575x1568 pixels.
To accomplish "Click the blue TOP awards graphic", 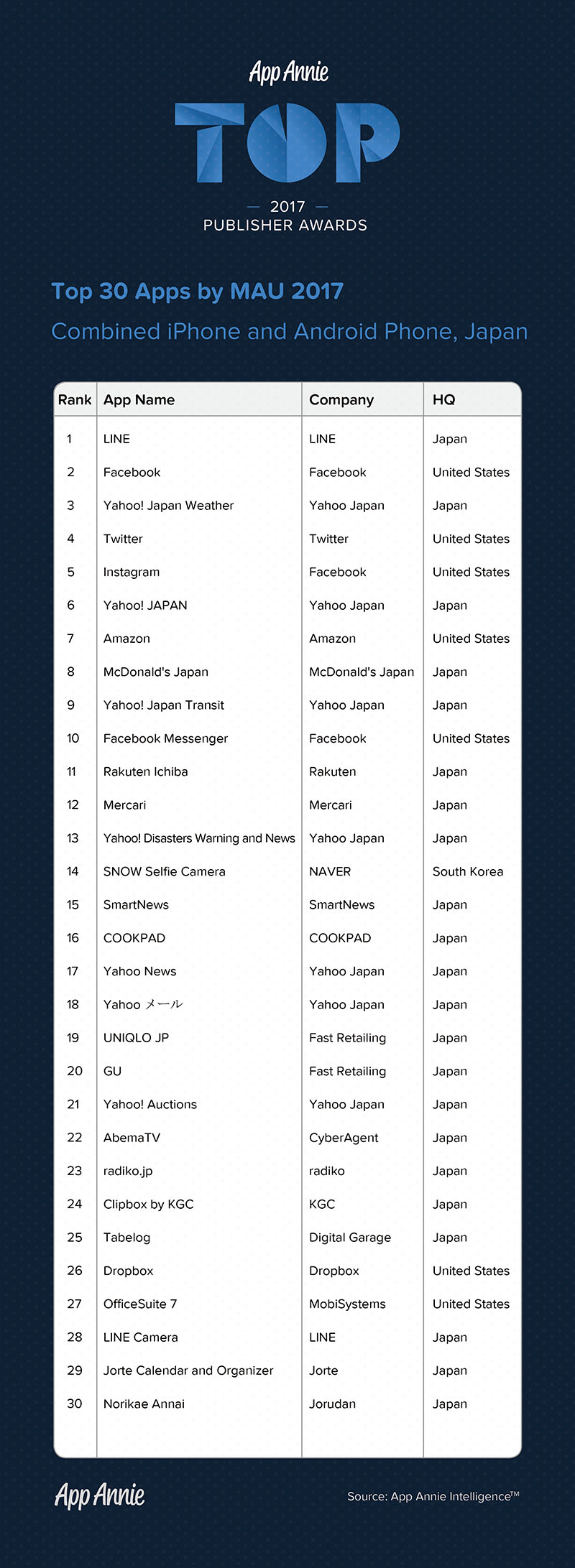I will 287,142.
